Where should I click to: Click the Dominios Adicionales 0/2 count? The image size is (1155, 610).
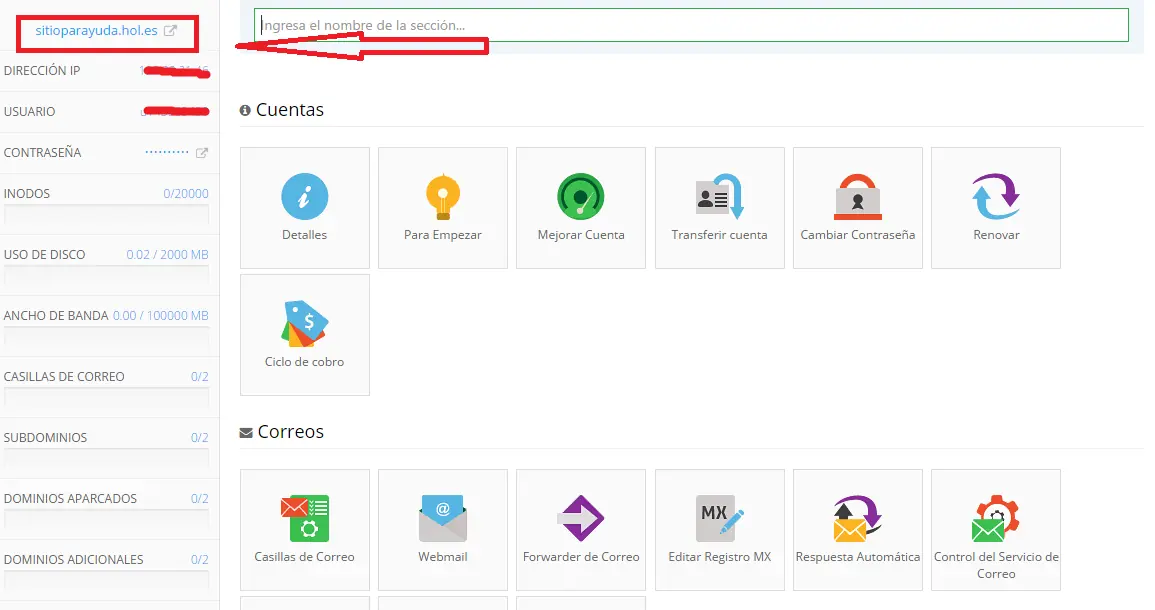pos(200,561)
